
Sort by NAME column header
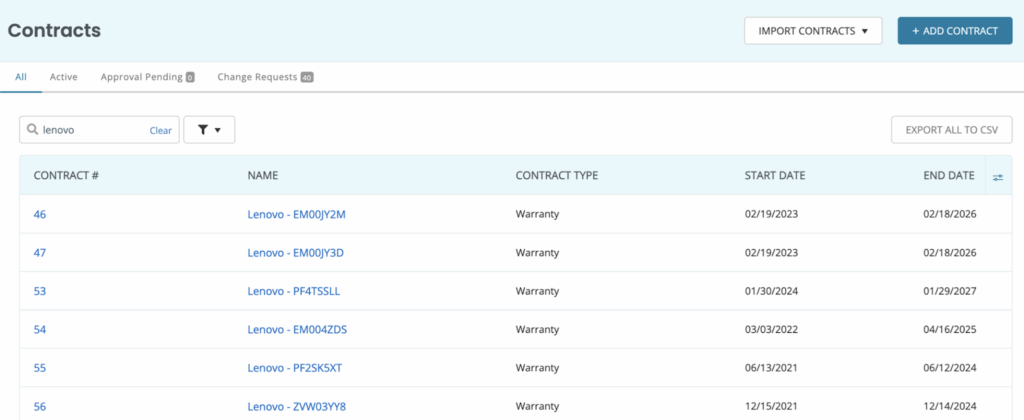(x=263, y=176)
